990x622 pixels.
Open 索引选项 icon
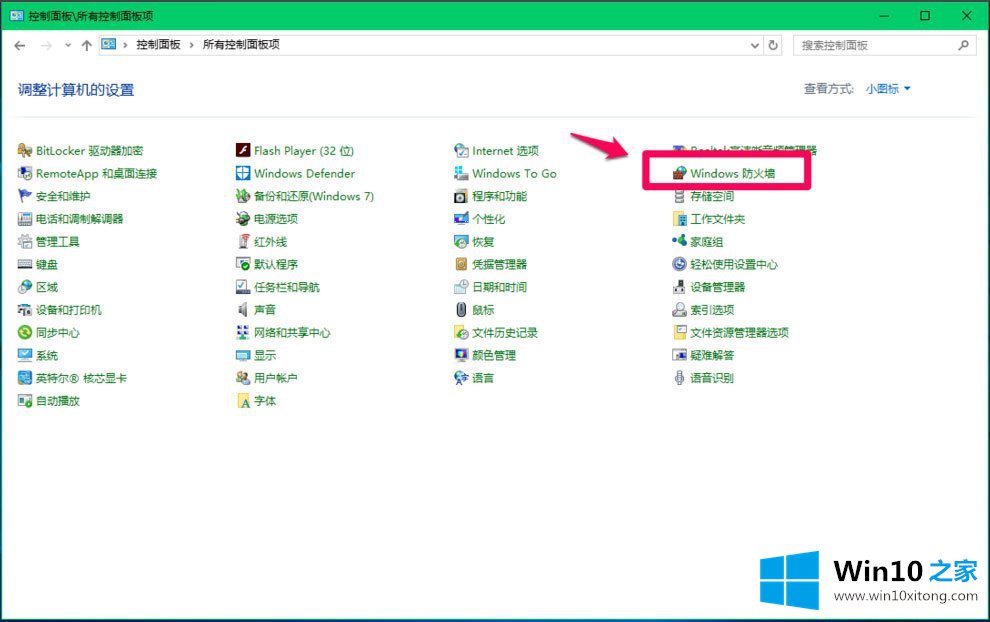[x=679, y=309]
